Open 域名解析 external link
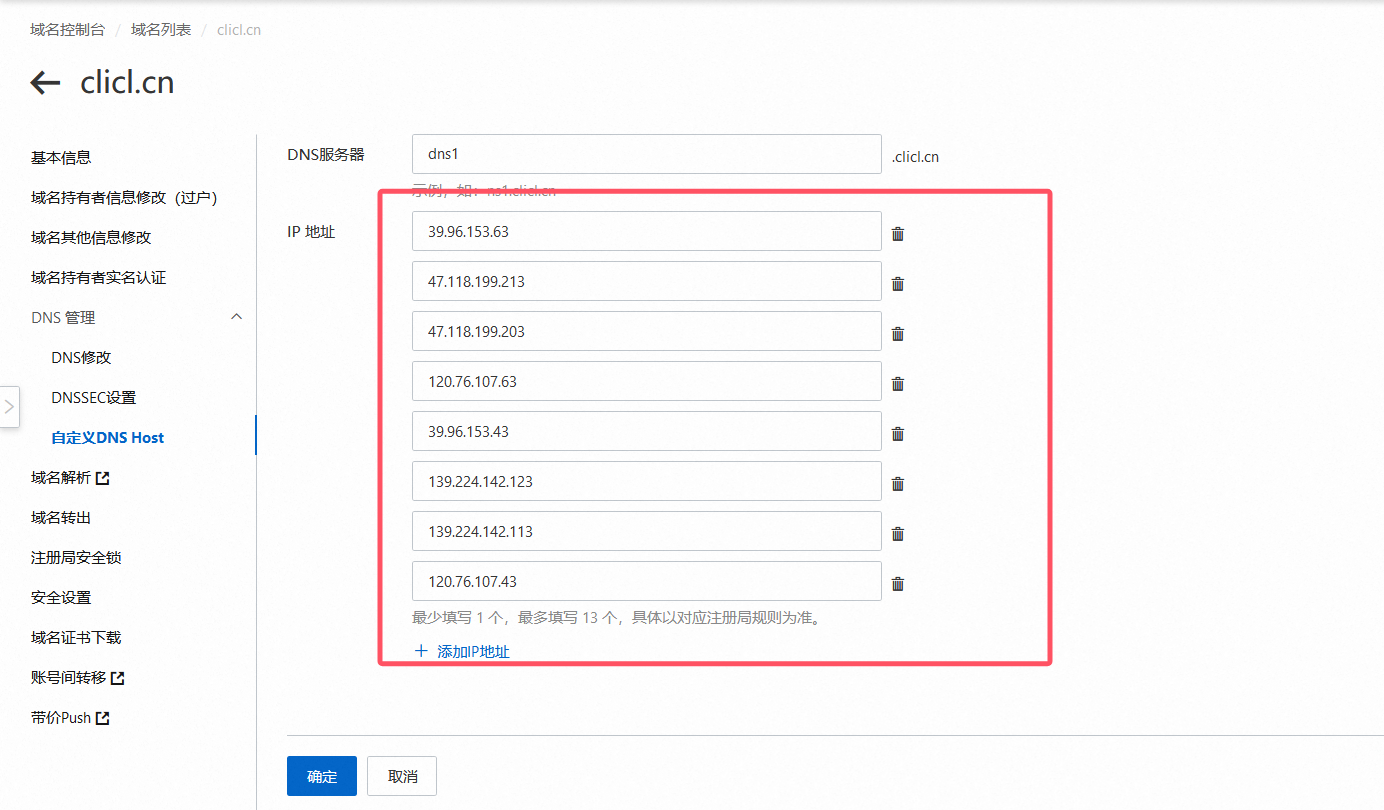The image size is (1384, 810). 70,478
